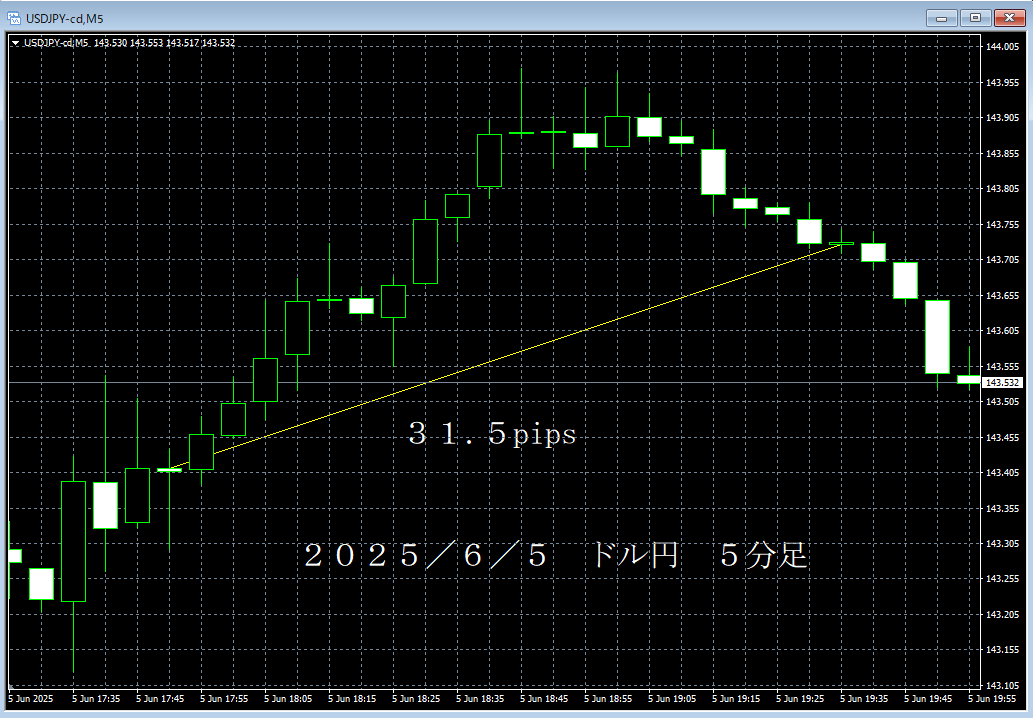Click the red close button on the window
1033x718 pixels.
click(1011, 17)
